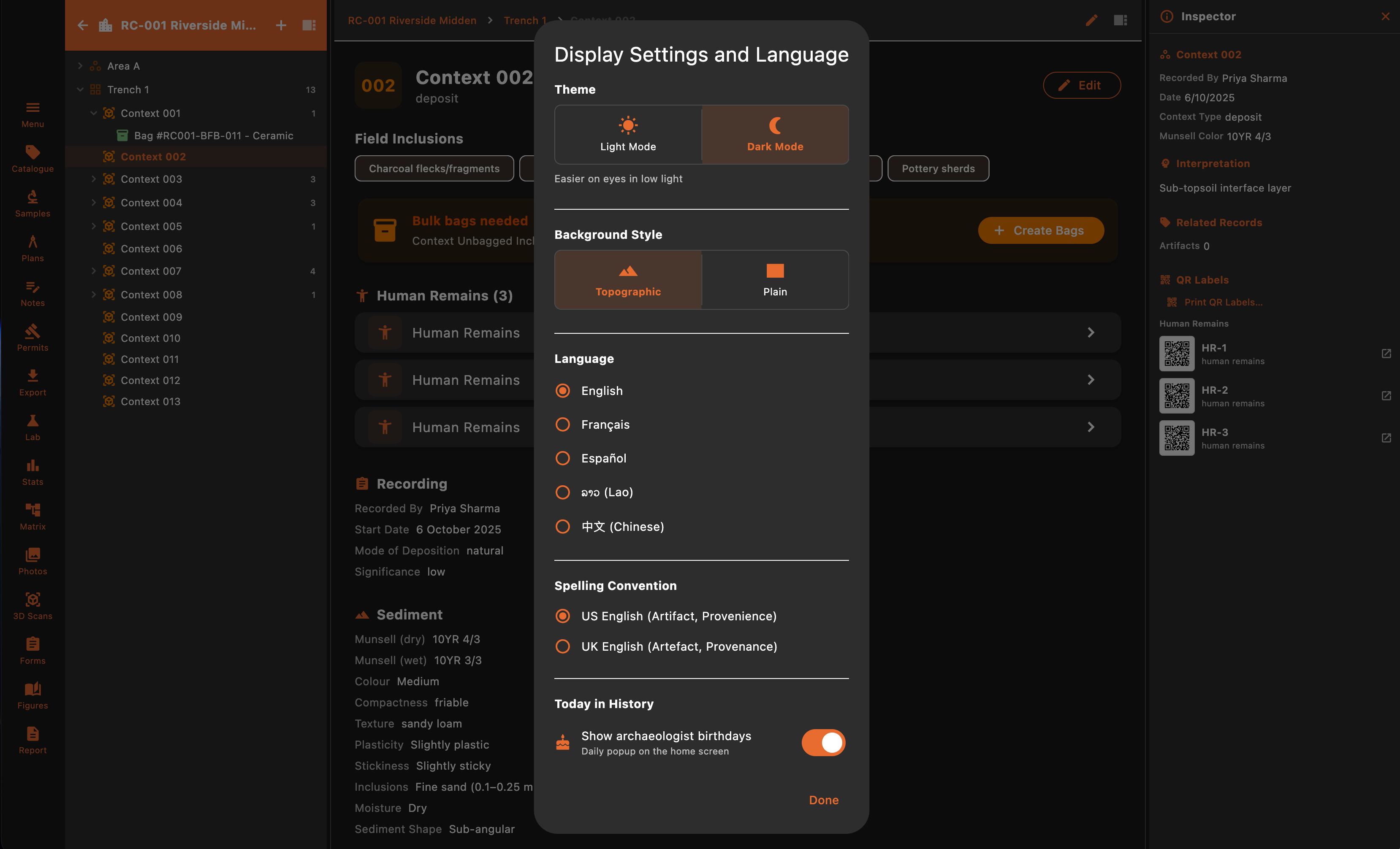Open the Catalogue sidebar icon
The width and height of the screenshot is (1400, 849).
tap(33, 158)
